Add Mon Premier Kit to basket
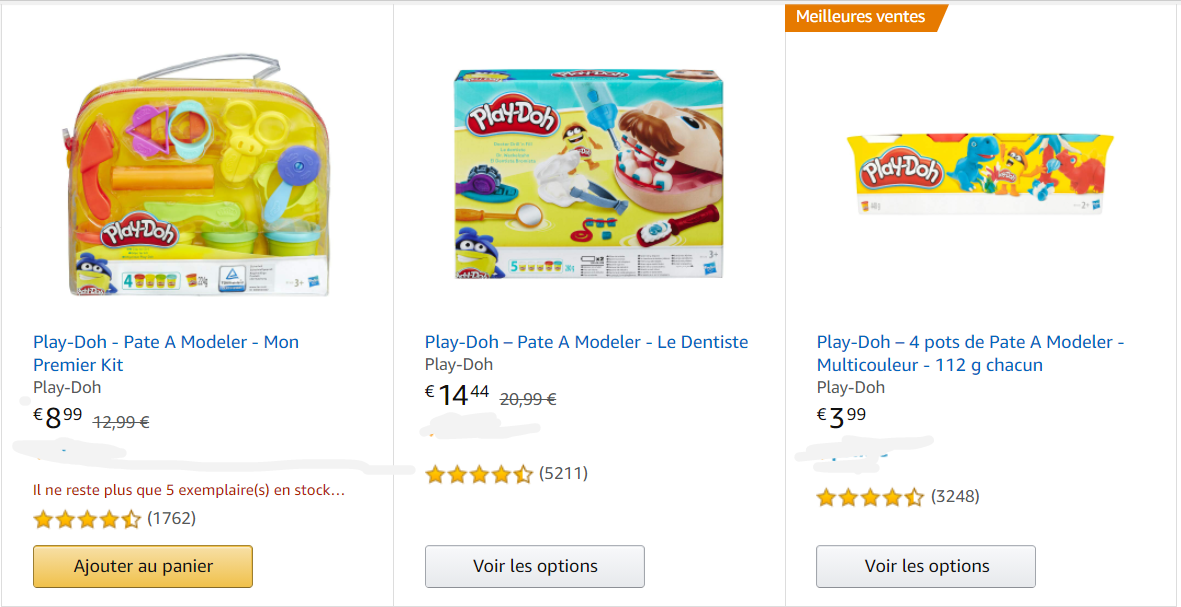 tap(143, 566)
